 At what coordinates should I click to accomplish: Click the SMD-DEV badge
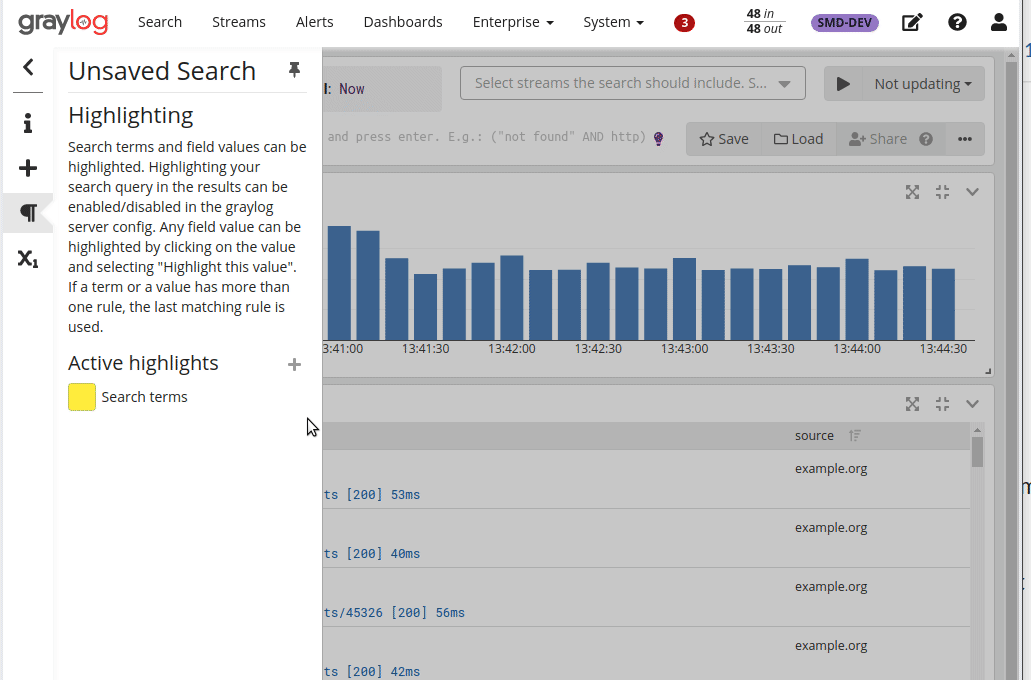click(845, 22)
